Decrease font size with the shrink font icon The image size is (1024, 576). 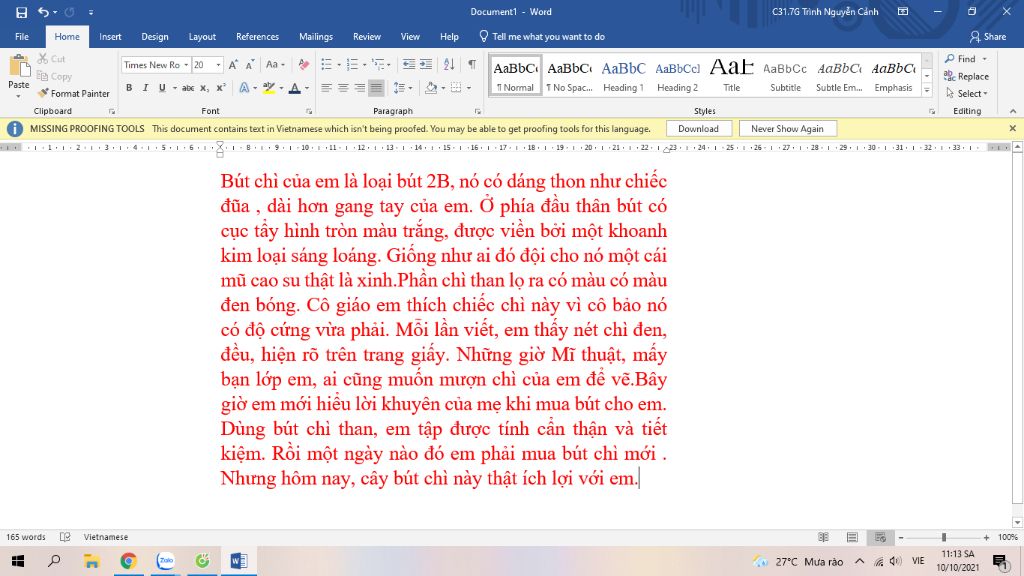point(250,65)
